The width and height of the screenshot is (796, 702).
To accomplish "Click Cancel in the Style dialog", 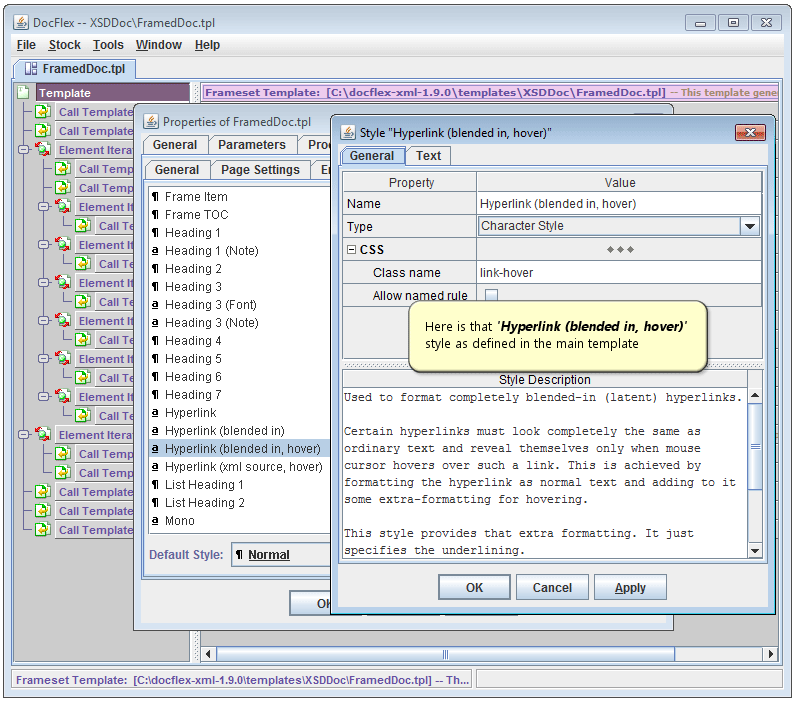I will coord(552,588).
